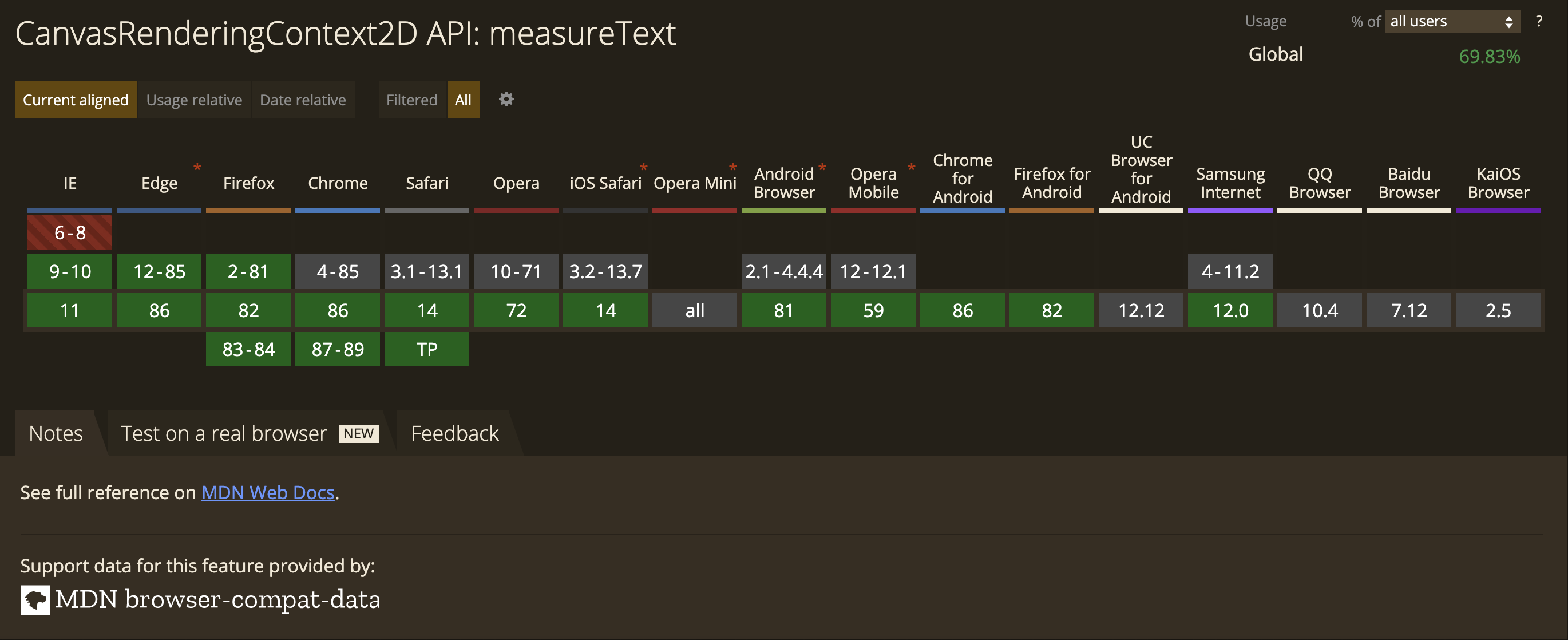This screenshot has height=640, width=1568.
Task: Open the settings gear icon
Action: pos(506,99)
